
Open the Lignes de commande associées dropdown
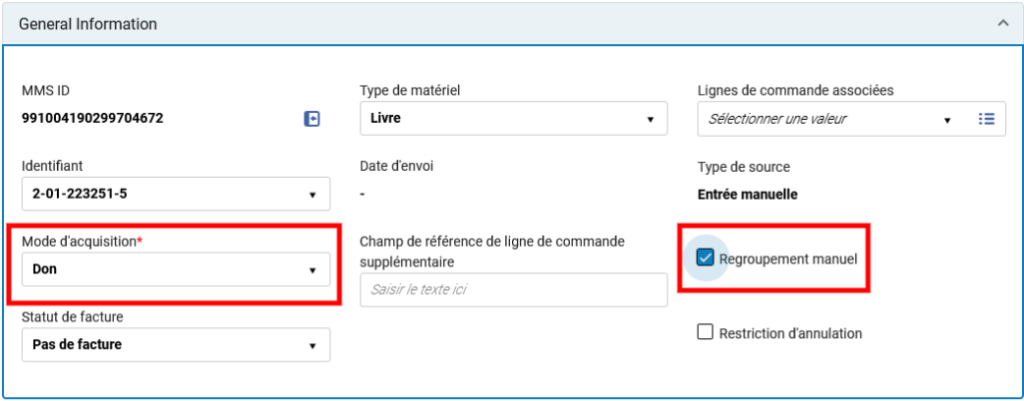pos(852,119)
